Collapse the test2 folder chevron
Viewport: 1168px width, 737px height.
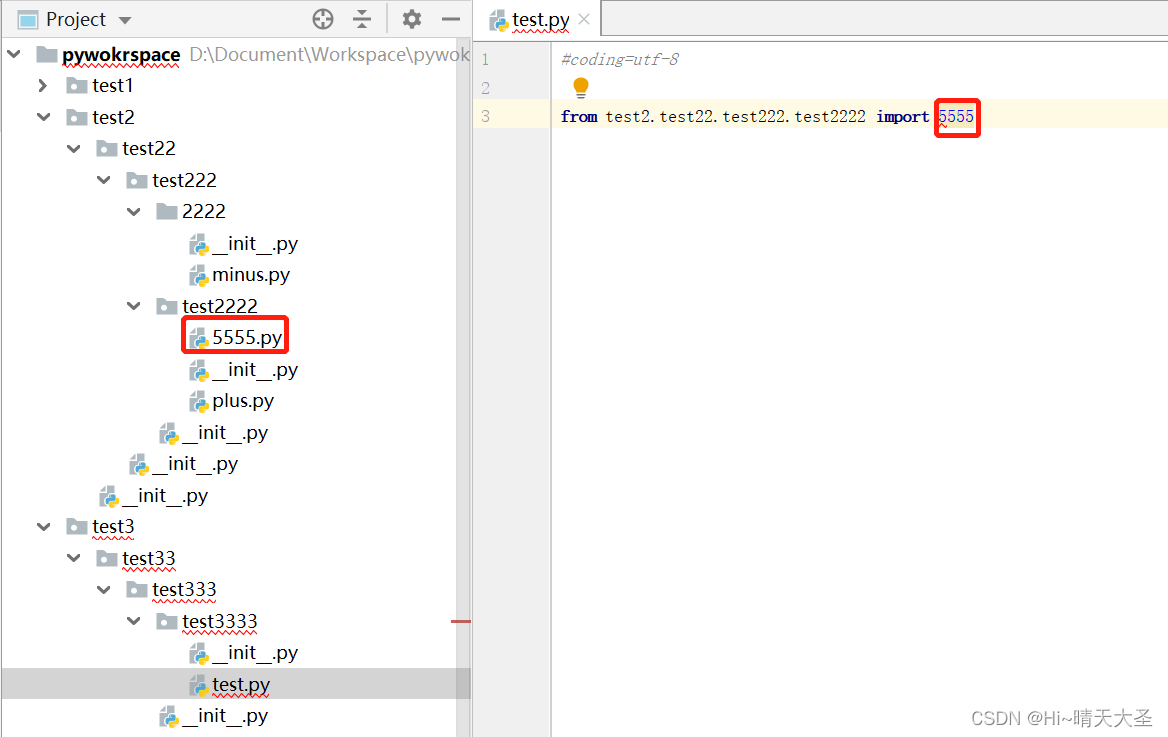pos(44,117)
